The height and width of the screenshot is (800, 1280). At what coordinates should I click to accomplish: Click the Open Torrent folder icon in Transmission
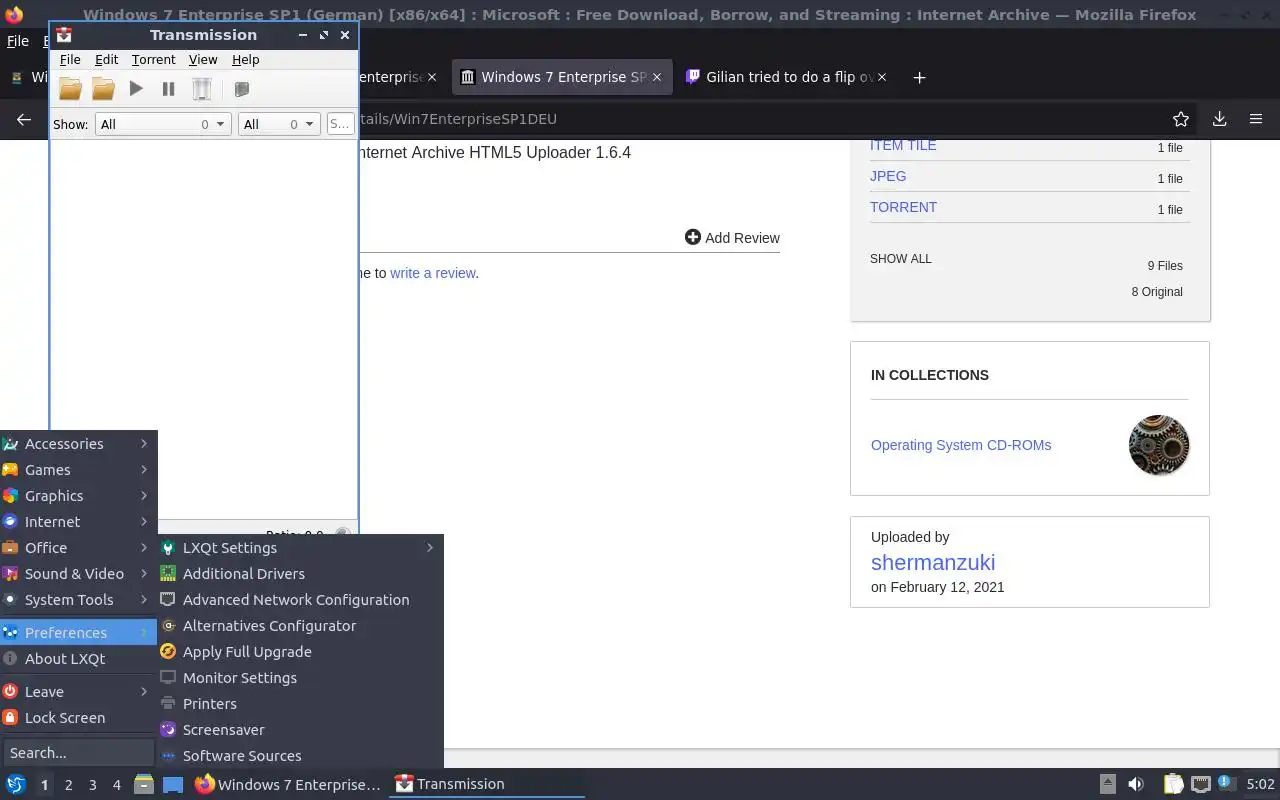[x=70, y=89]
